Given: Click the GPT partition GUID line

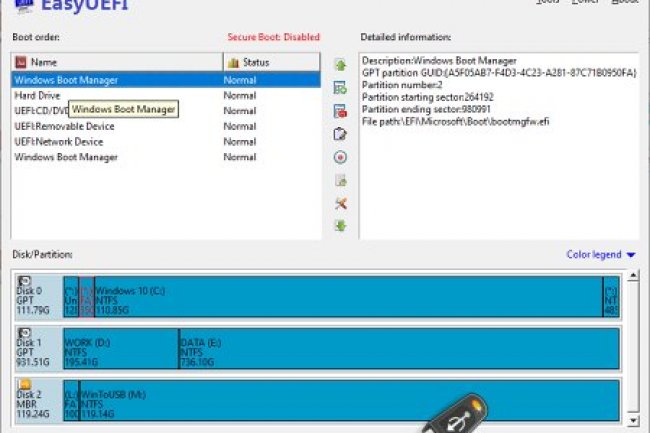Looking at the screenshot, I should click(x=499, y=73).
